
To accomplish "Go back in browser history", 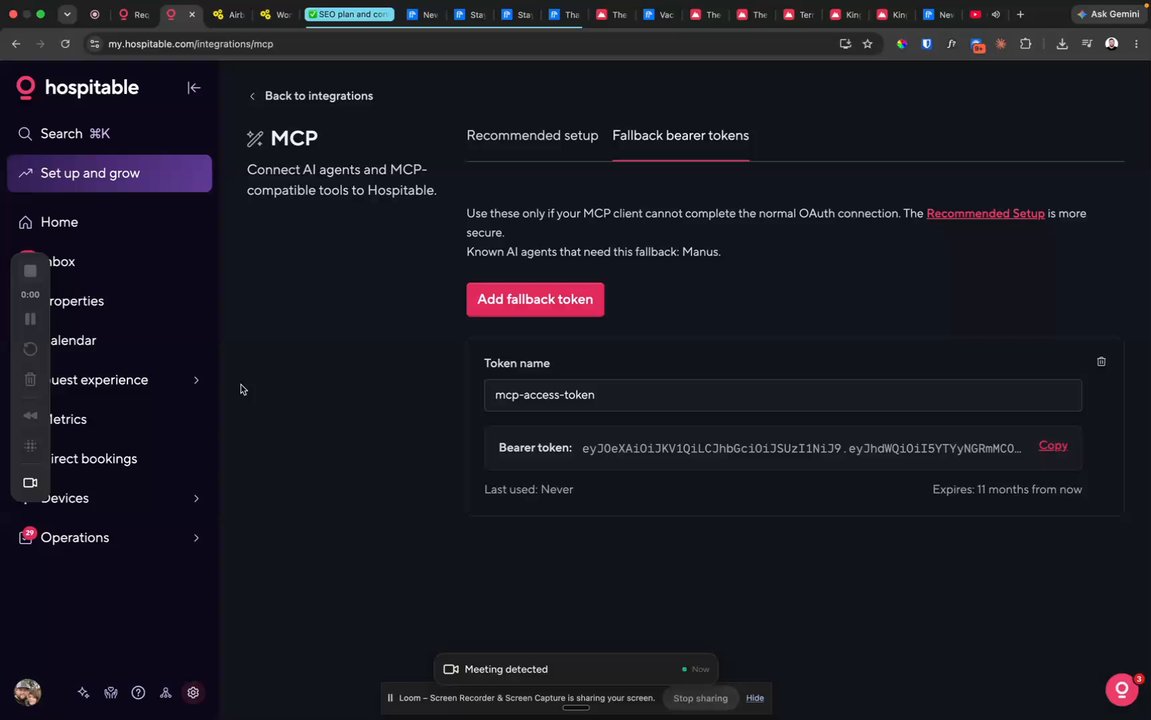I will [x=16, y=44].
